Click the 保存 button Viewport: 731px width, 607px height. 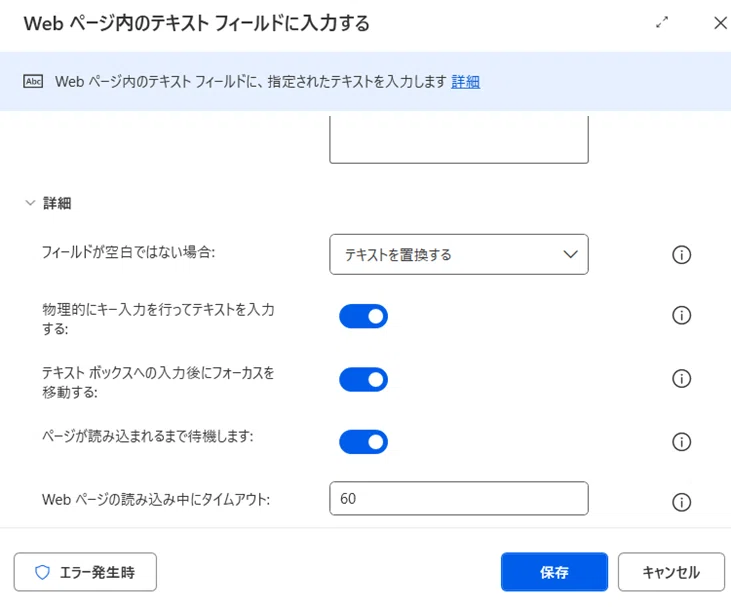[x=554, y=572]
